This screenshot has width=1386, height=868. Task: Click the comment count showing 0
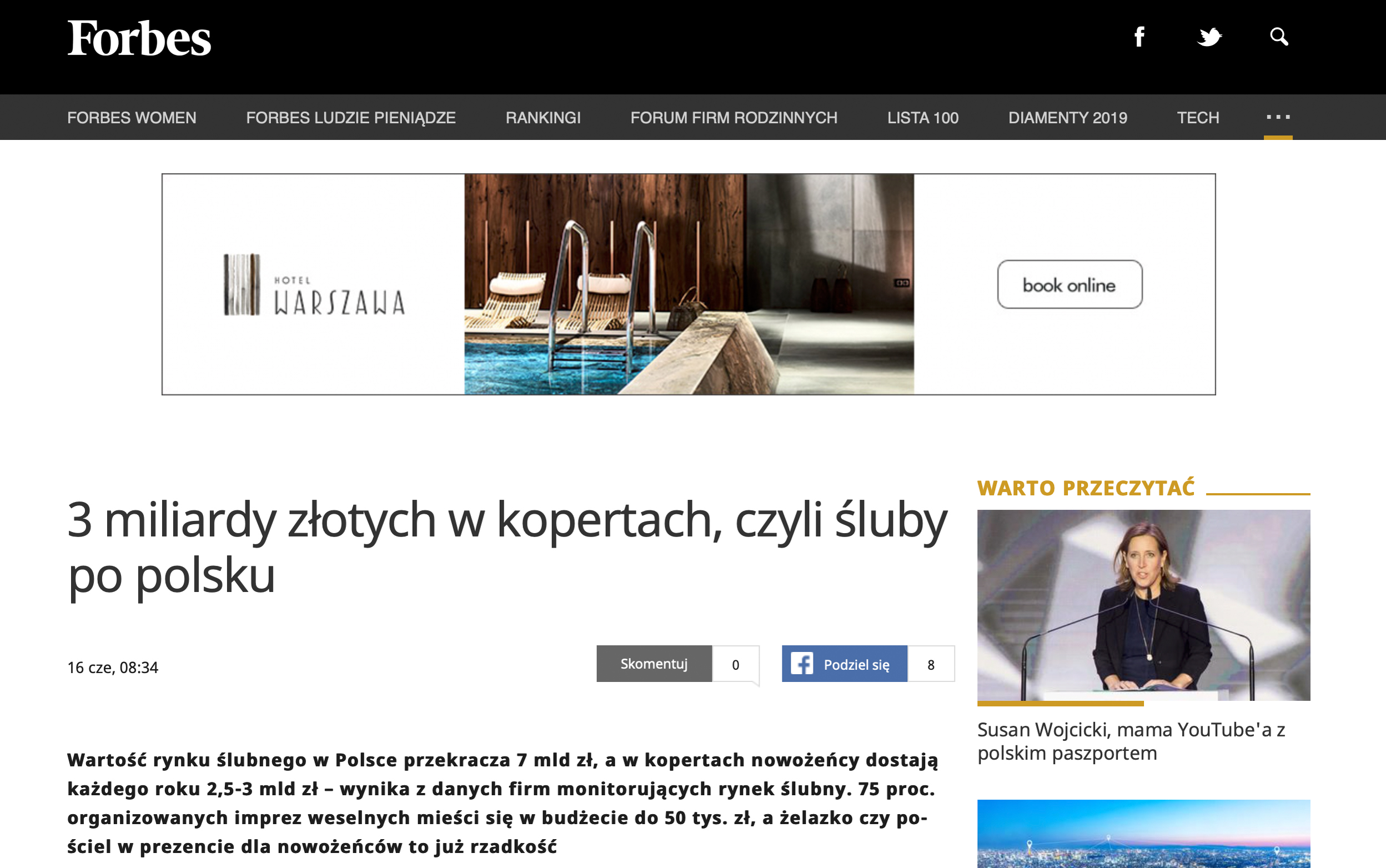coord(735,664)
